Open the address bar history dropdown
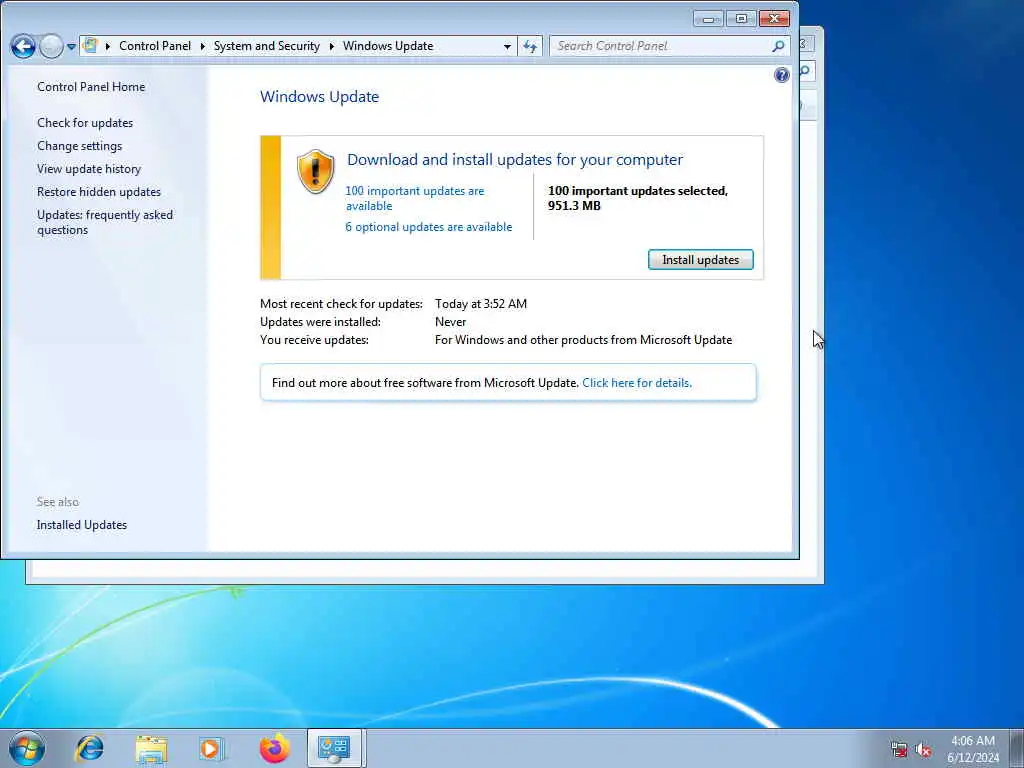Viewport: 1024px width, 768px height. [x=507, y=46]
